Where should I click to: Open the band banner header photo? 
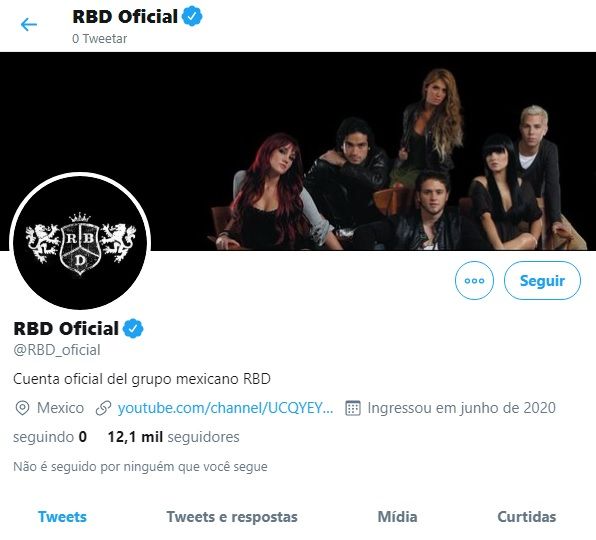click(x=298, y=151)
